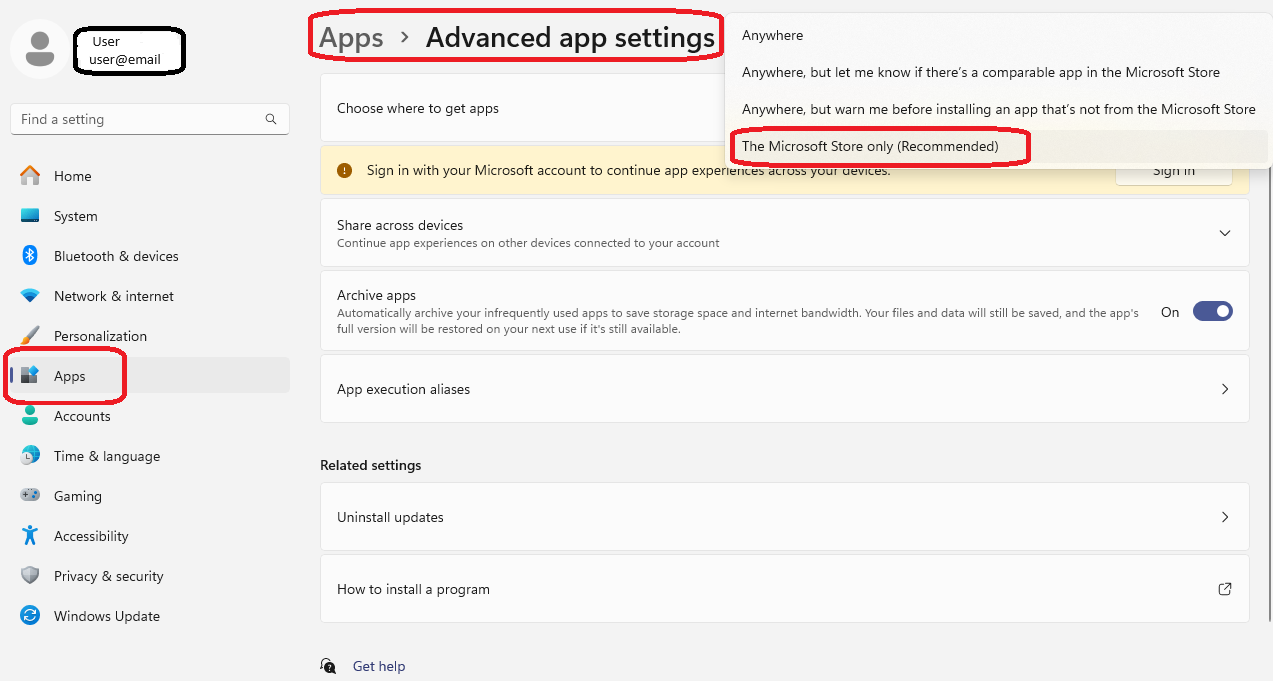1279x686 pixels.
Task: Open Privacy & security settings
Action: (x=150, y=576)
